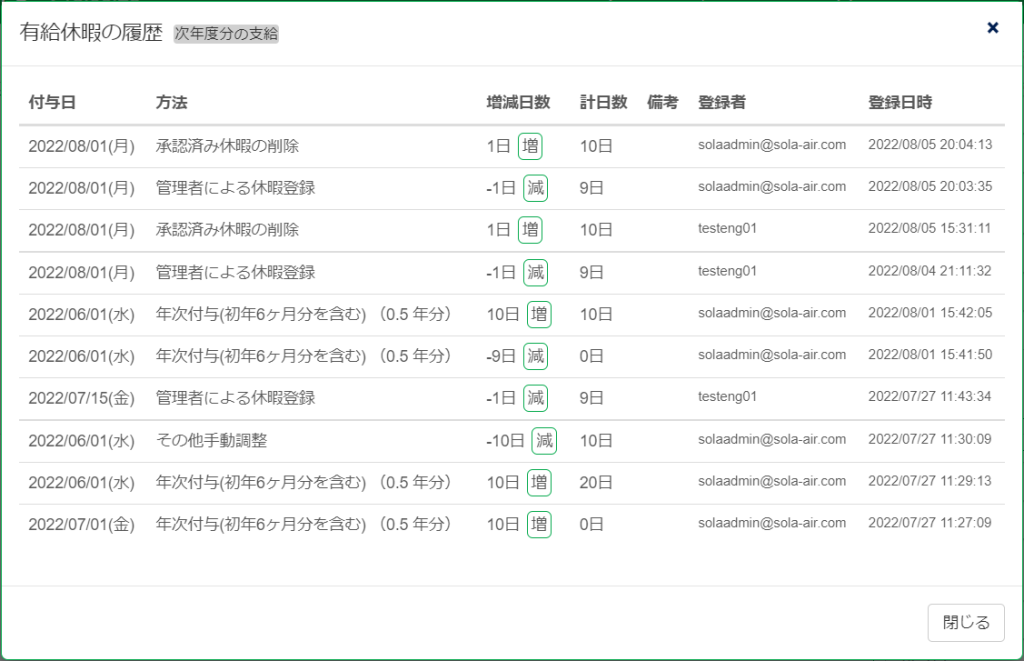Image resolution: width=1024 pixels, height=661 pixels.
Task: Click the 次年度分の支給 badge beside the title
Action: click(x=226, y=33)
